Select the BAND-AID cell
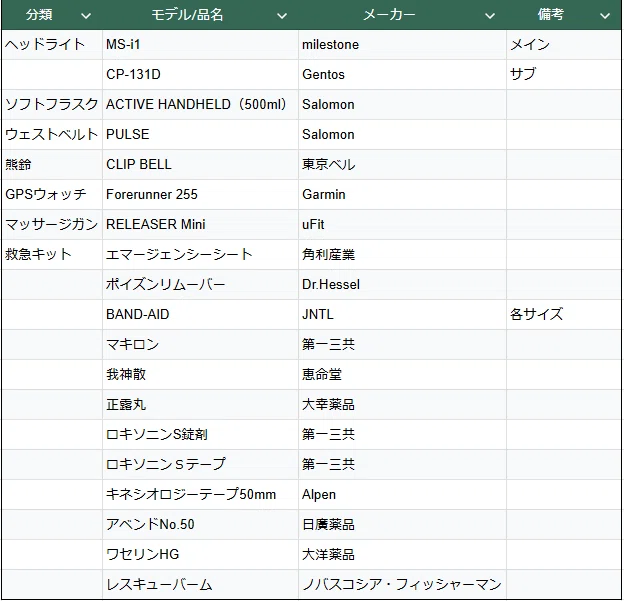 pyautogui.click(x=200, y=314)
